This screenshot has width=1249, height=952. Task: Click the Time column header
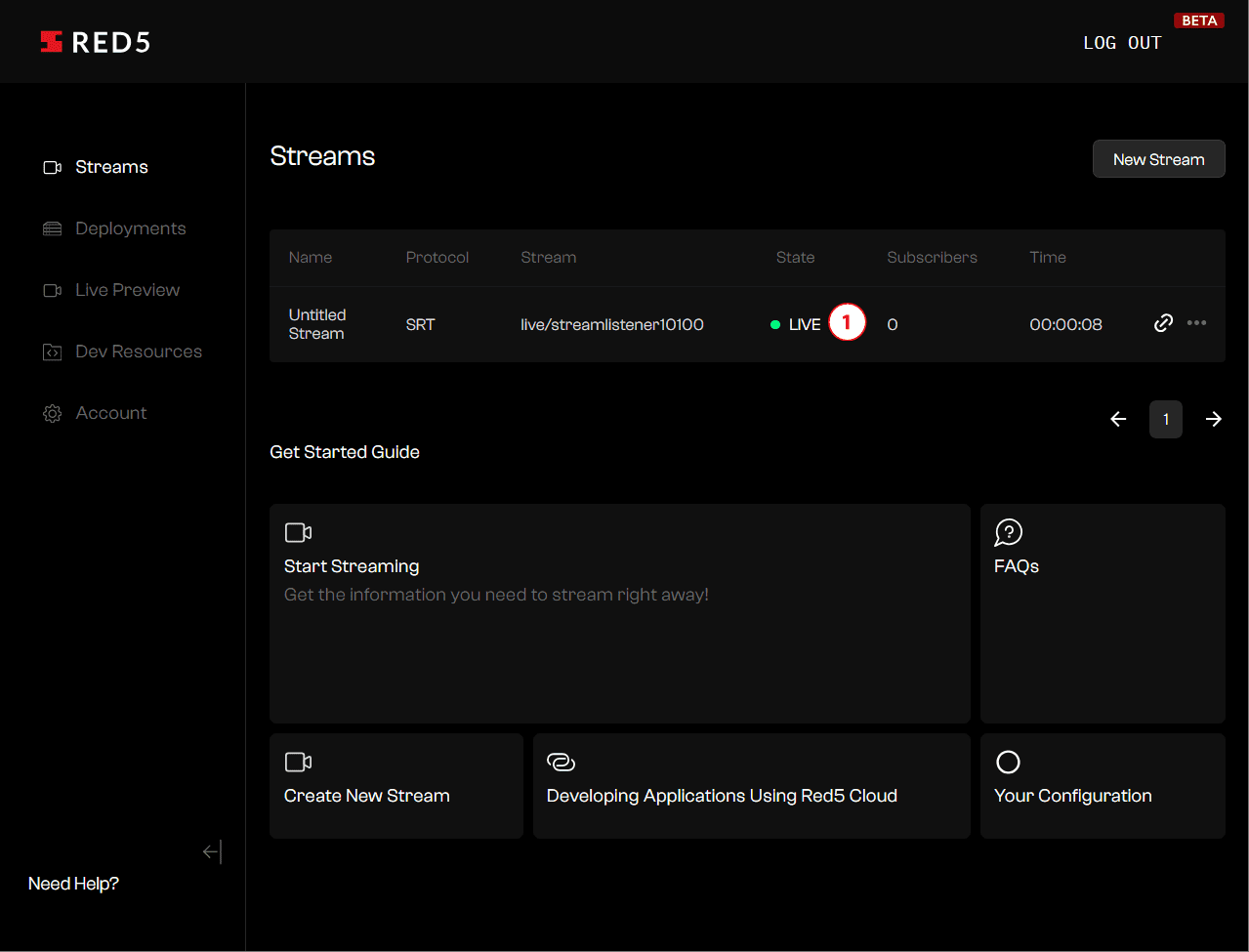click(x=1048, y=258)
